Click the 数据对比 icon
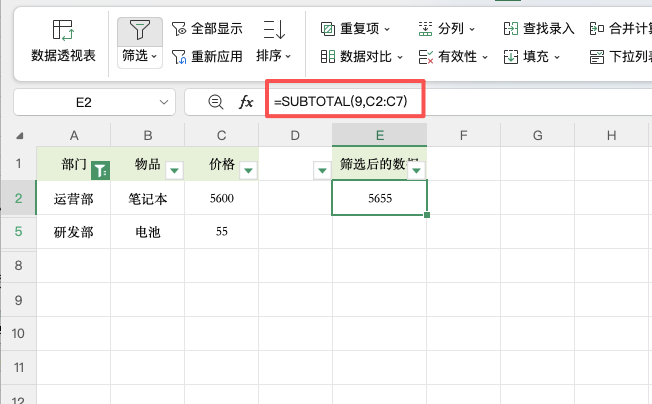The height and width of the screenshot is (404, 652). tap(328, 57)
